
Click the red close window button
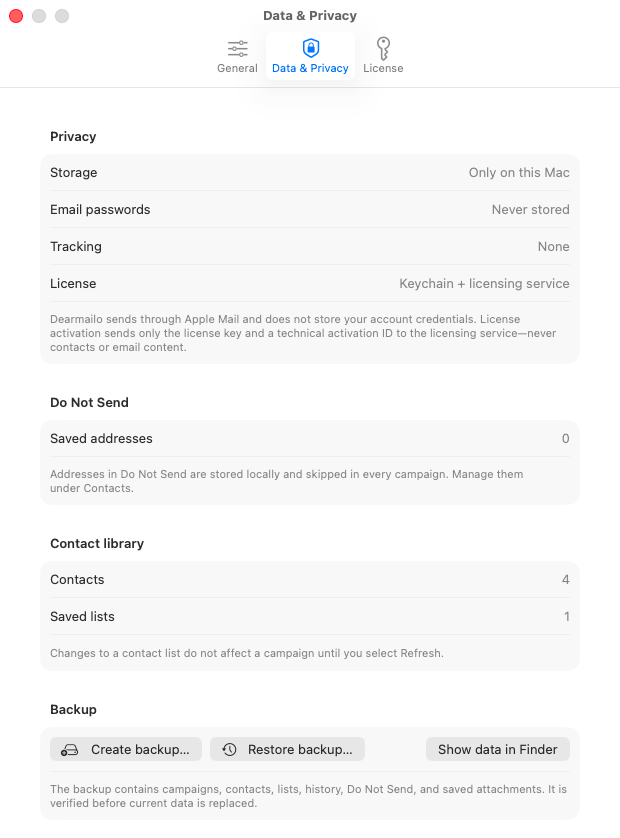click(x=16, y=16)
